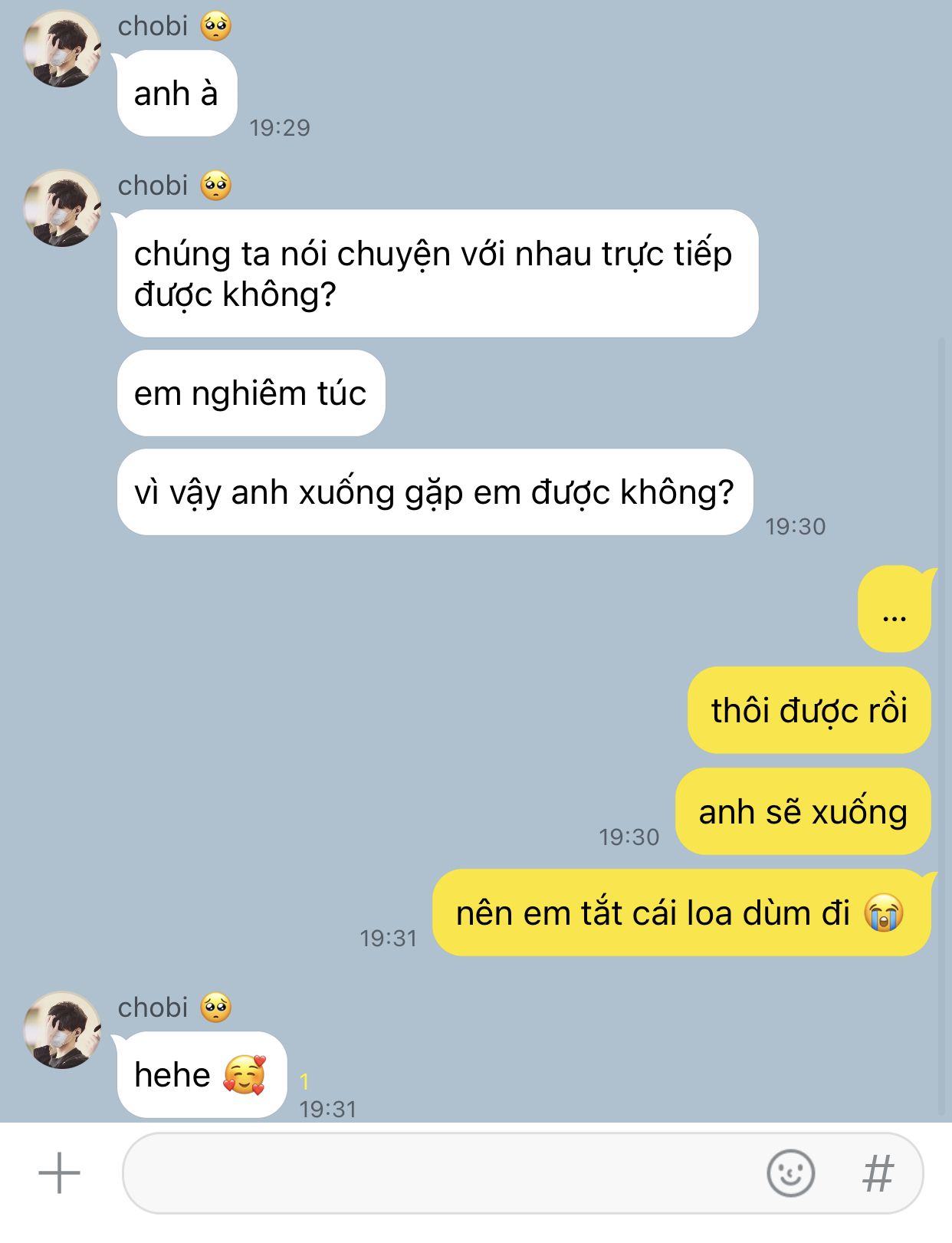The image size is (952, 1243).
Task: Tap the hashtag icon in input bar
Action: [x=878, y=1173]
